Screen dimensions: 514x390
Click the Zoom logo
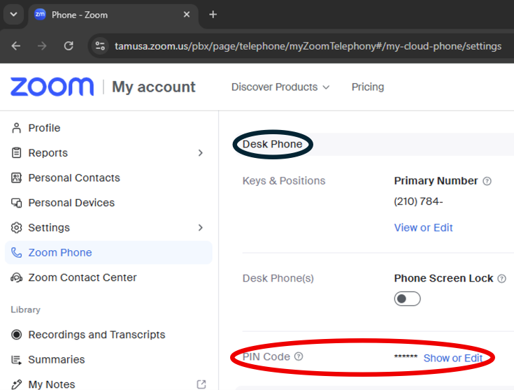(52, 87)
